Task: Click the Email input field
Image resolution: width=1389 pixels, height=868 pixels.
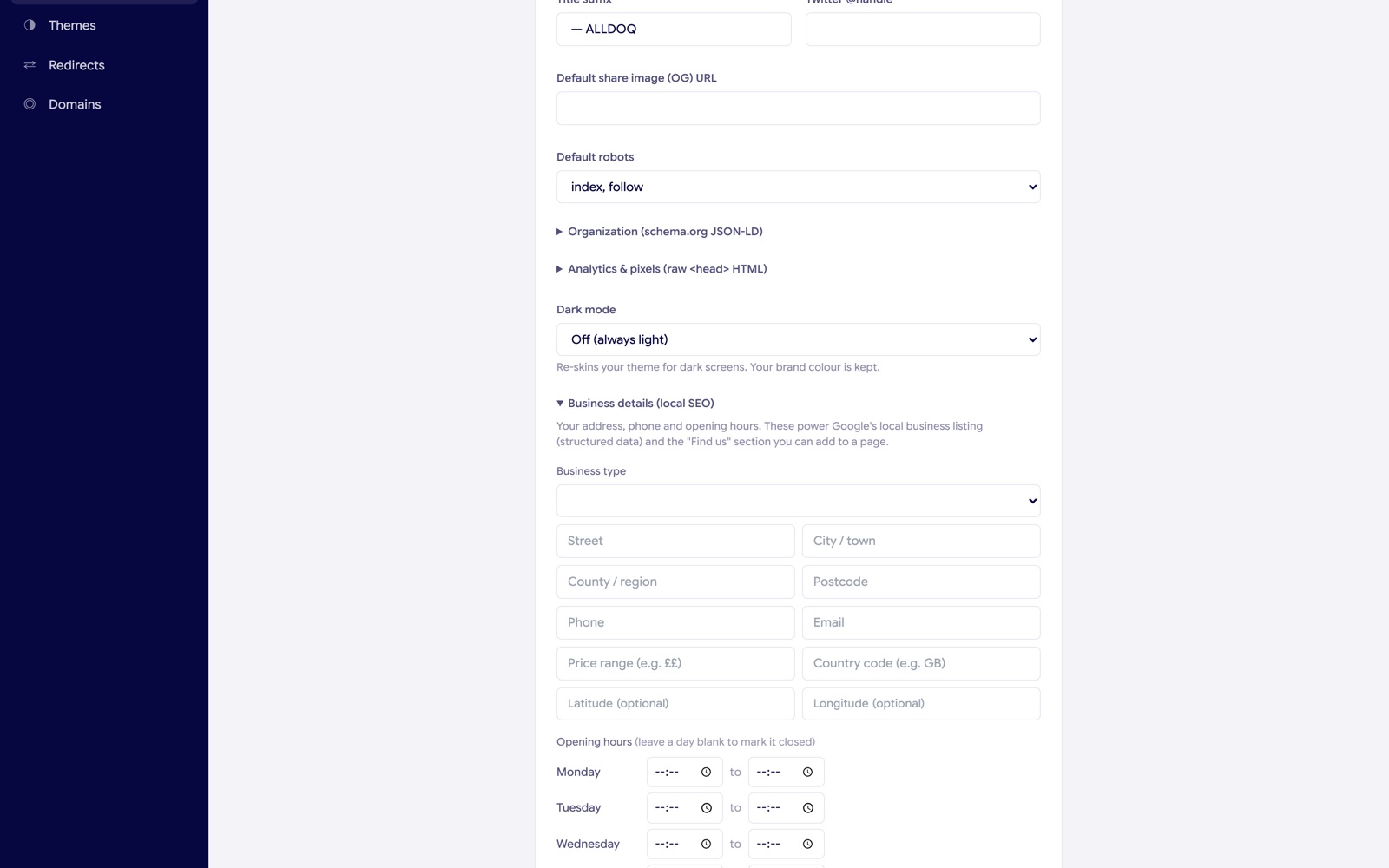Action: (x=921, y=622)
